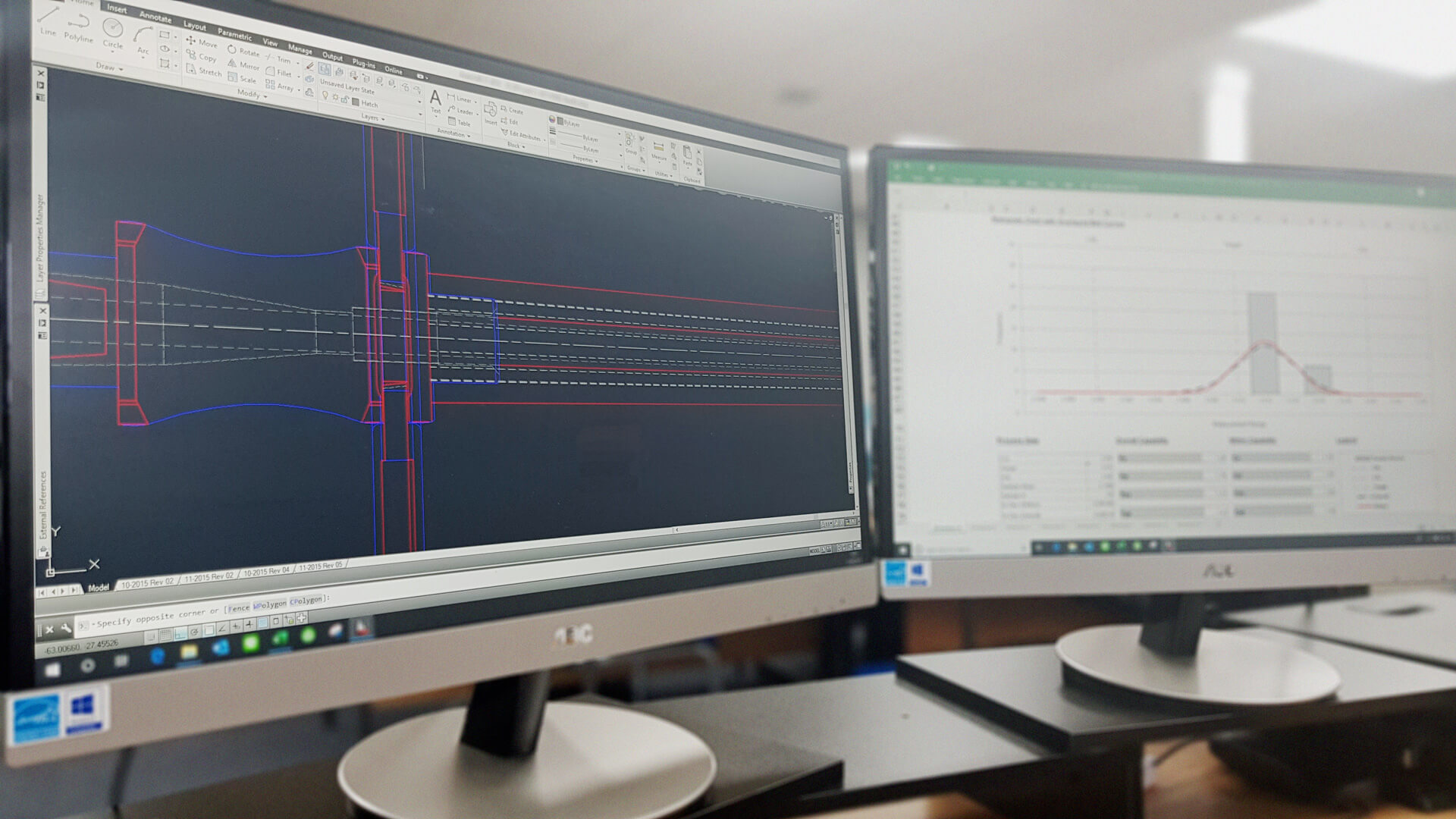Select the Fillet tool
The image size is (1456, 819).
278,73
